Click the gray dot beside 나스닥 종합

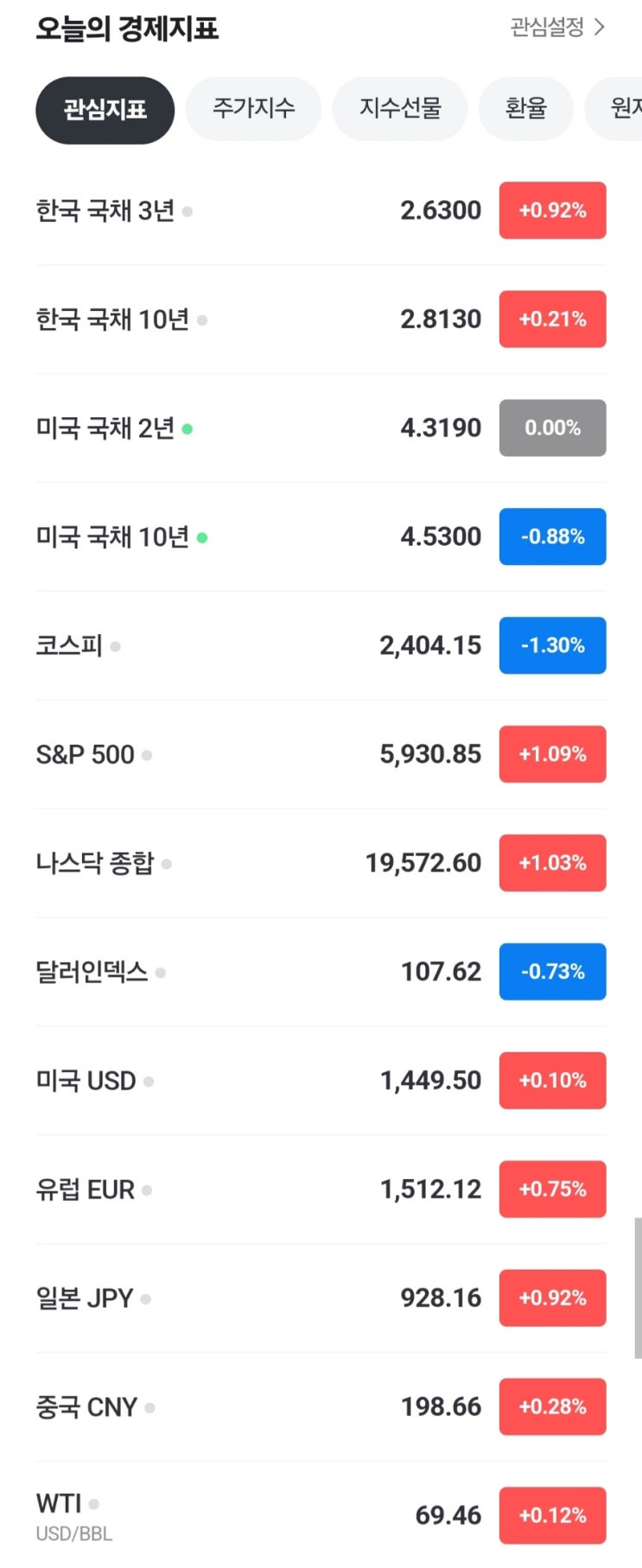167,863
